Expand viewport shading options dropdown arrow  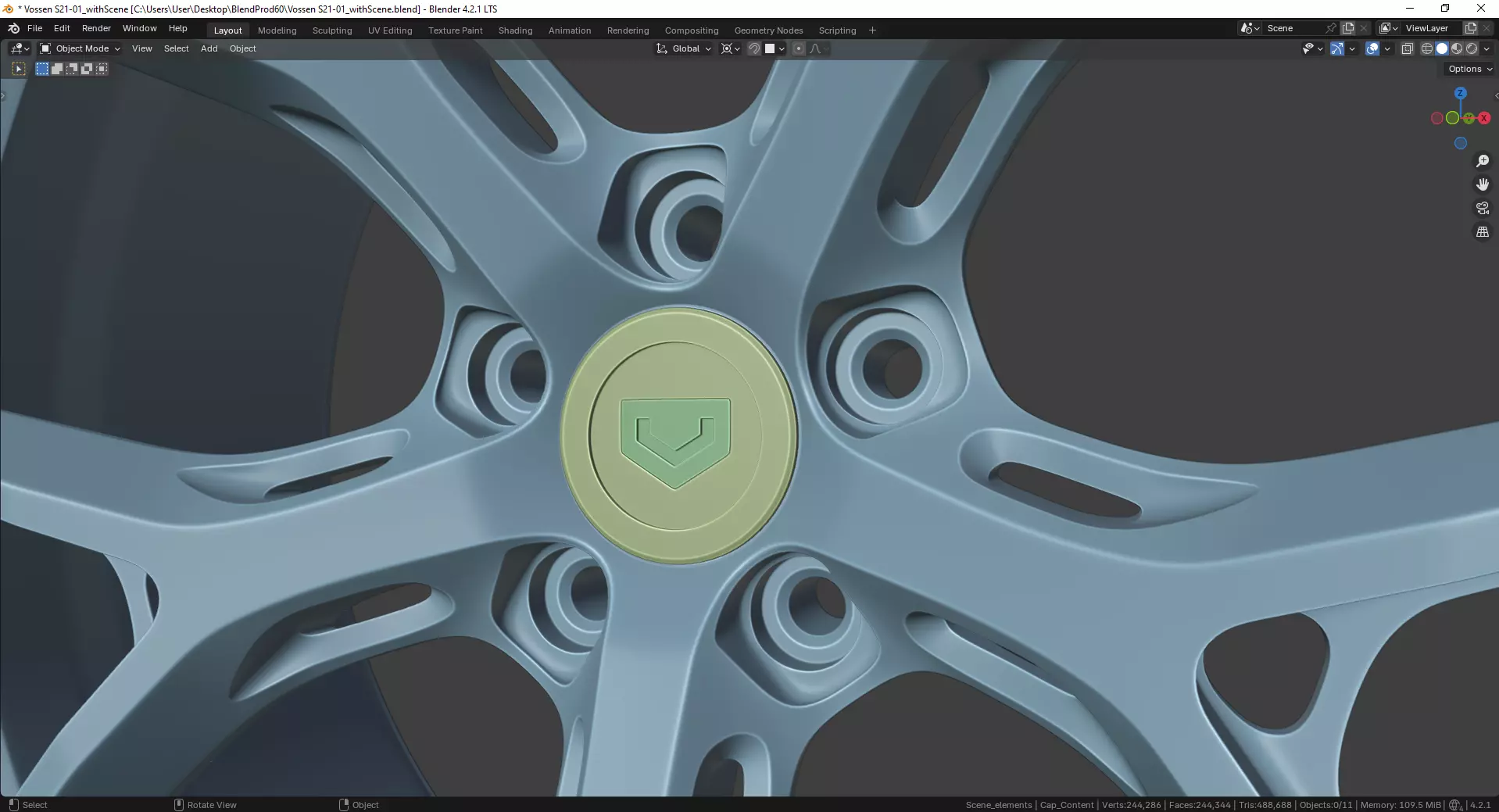(1486, 48)
